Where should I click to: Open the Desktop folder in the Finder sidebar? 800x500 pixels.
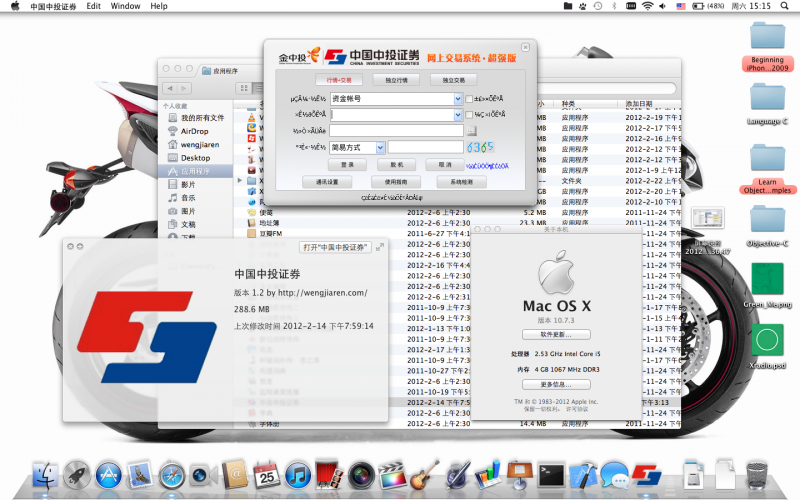(x=195, y=158)
